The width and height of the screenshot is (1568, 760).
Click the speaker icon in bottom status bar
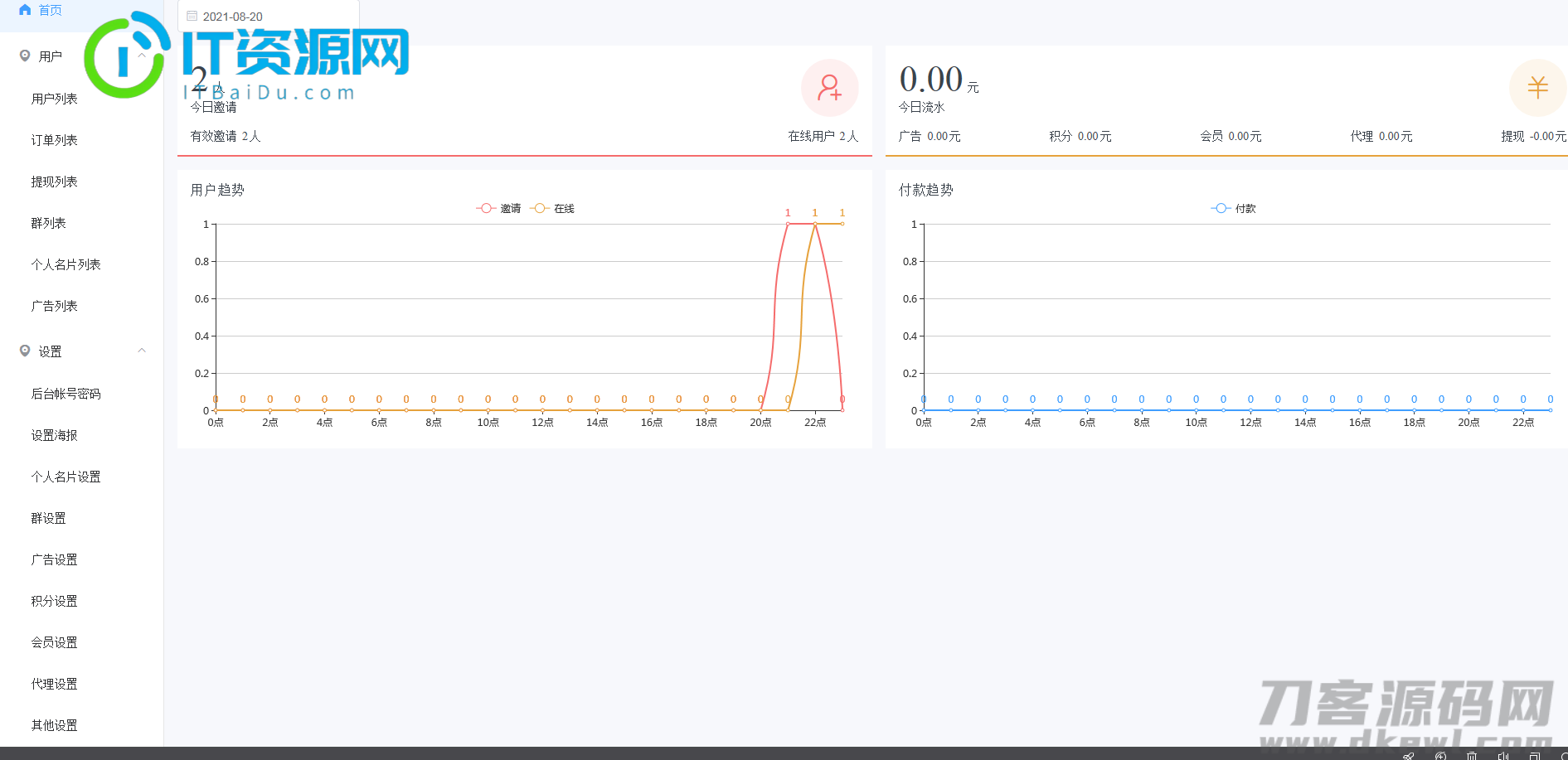click(x=1503, y=755)
